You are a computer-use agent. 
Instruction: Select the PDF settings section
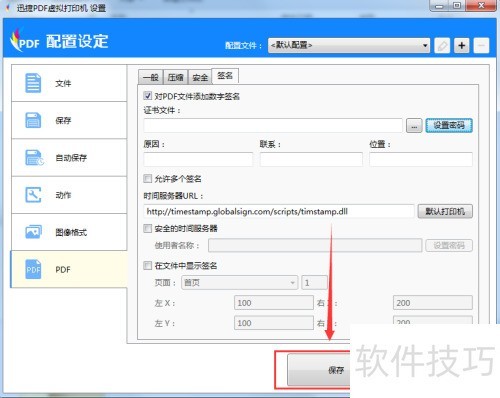(69, 269)
